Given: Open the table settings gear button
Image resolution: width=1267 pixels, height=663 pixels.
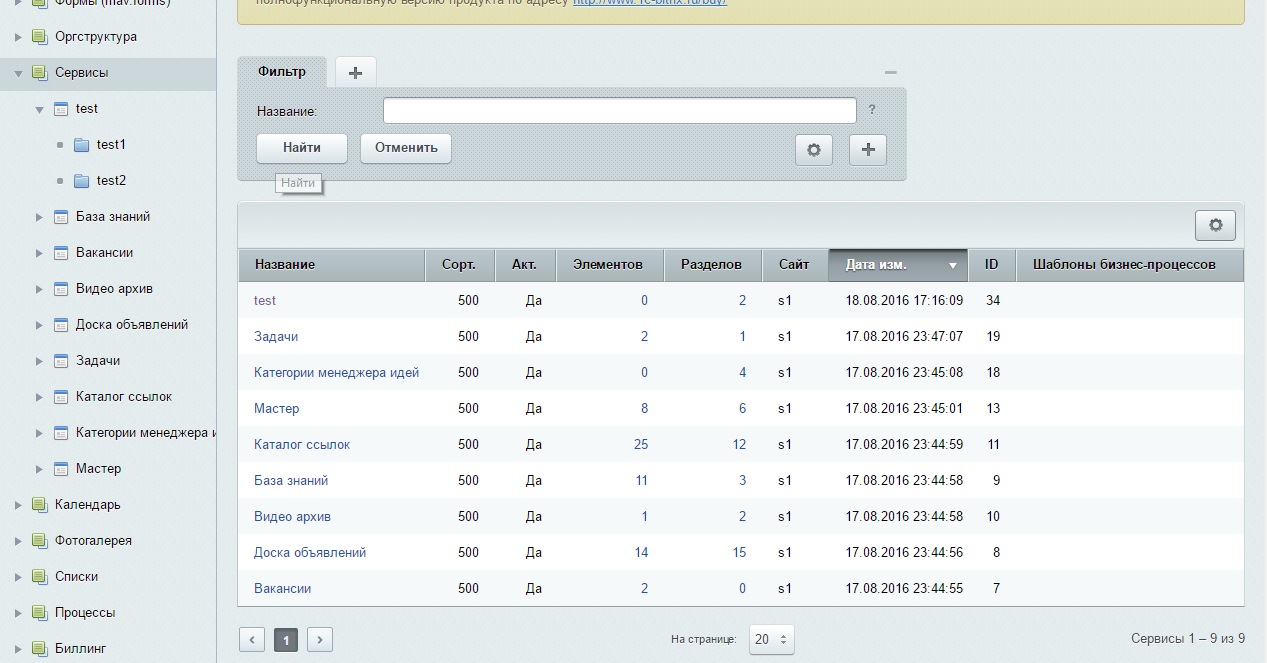Looking at the screenshot, I should [1215, 225].
